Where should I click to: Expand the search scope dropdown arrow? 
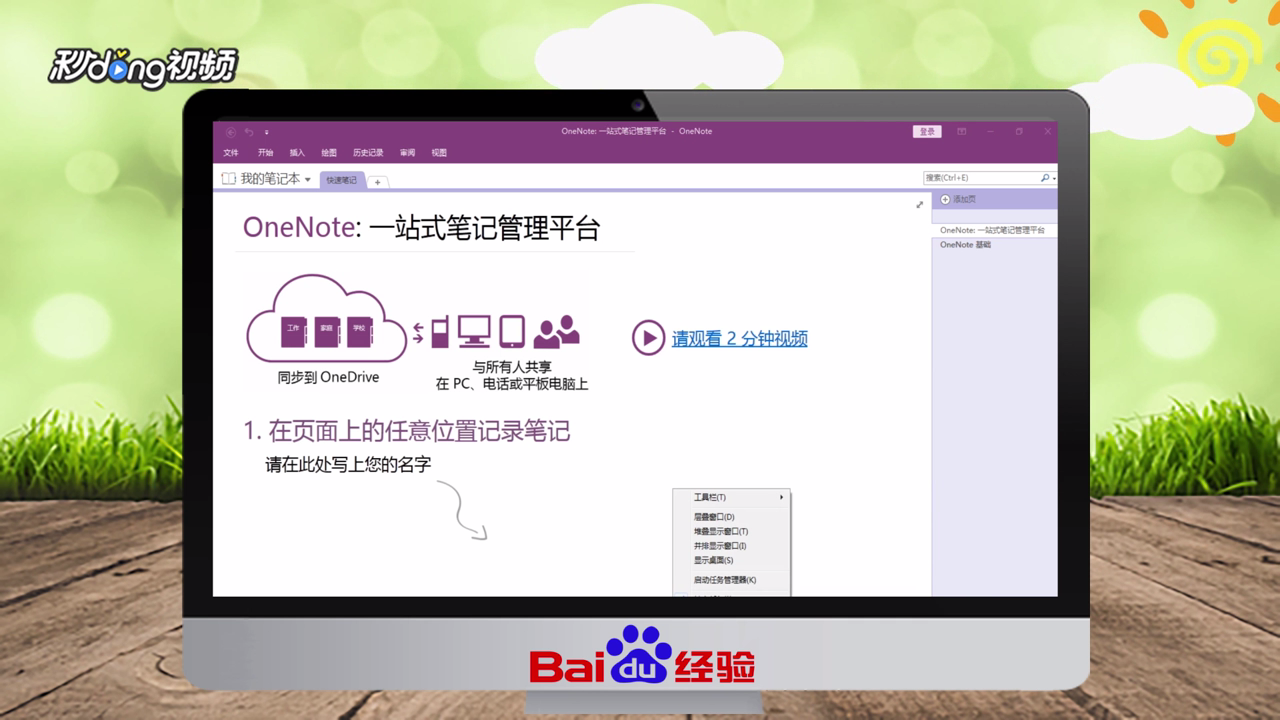1054,179
